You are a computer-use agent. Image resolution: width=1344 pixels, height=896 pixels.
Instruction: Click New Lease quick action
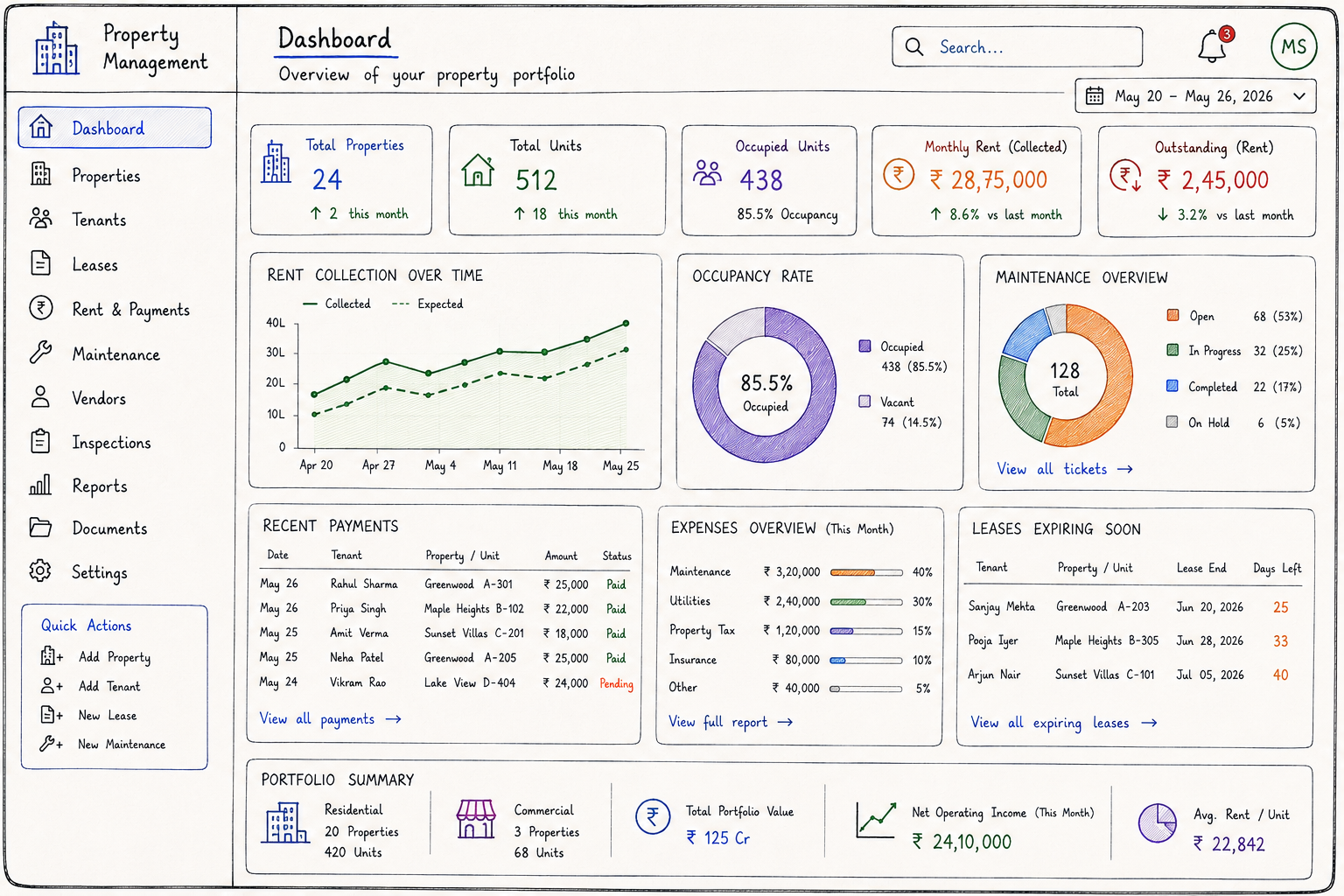click(88, 715)
